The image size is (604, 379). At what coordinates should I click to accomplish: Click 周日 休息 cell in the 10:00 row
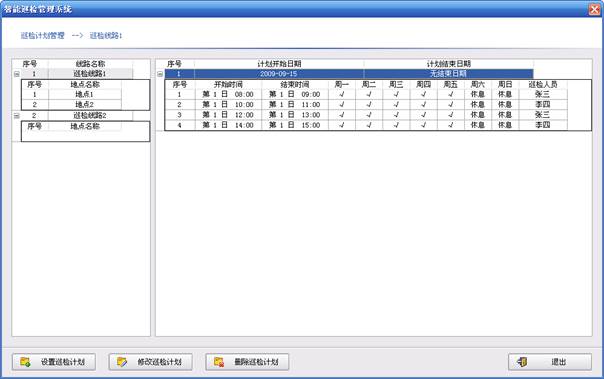point(505,104)
